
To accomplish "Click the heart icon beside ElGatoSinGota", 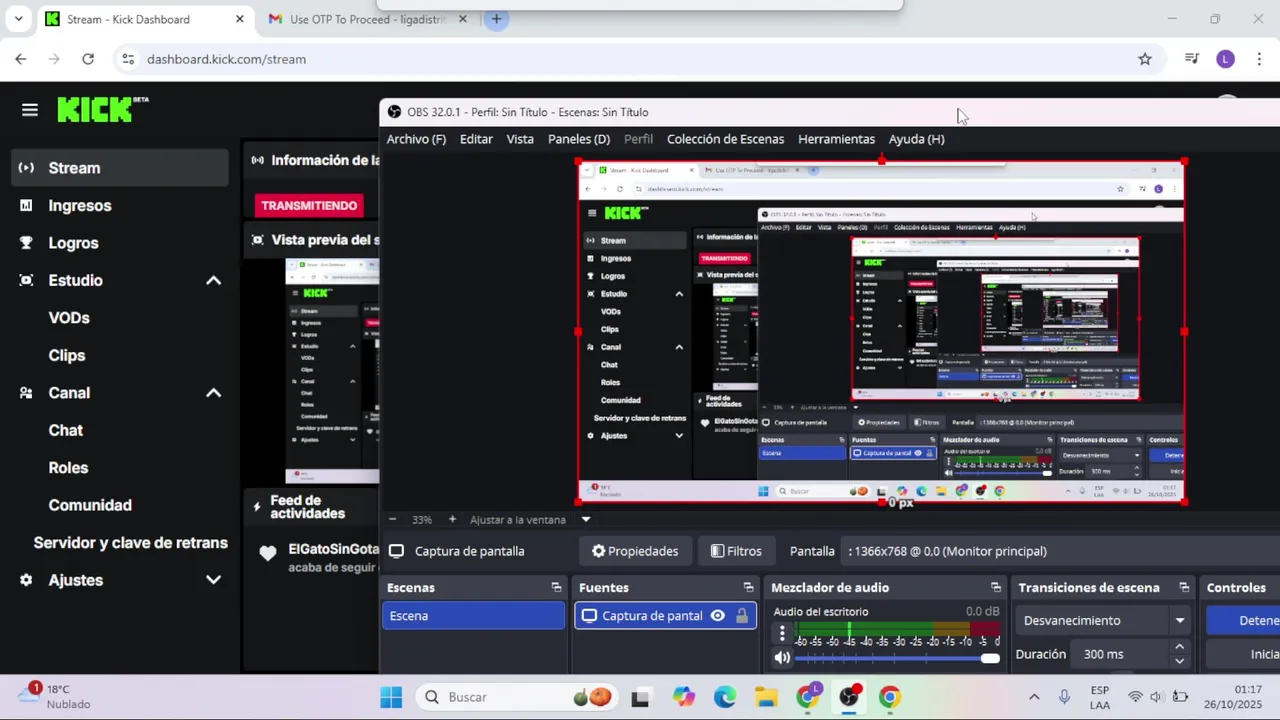I will 268,553.
